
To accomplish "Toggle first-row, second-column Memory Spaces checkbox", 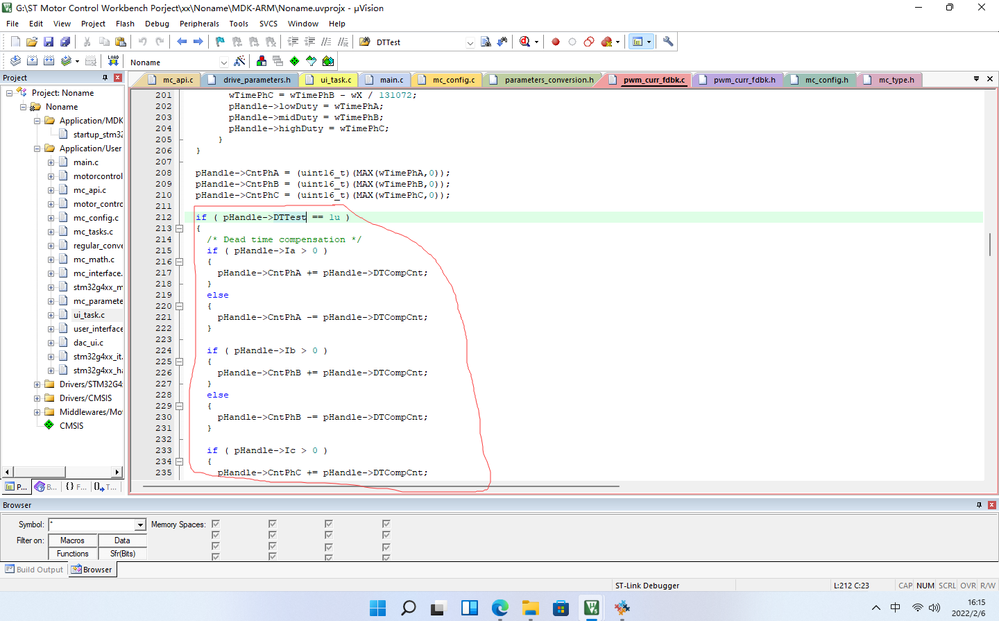I will [x=272, y=524].
